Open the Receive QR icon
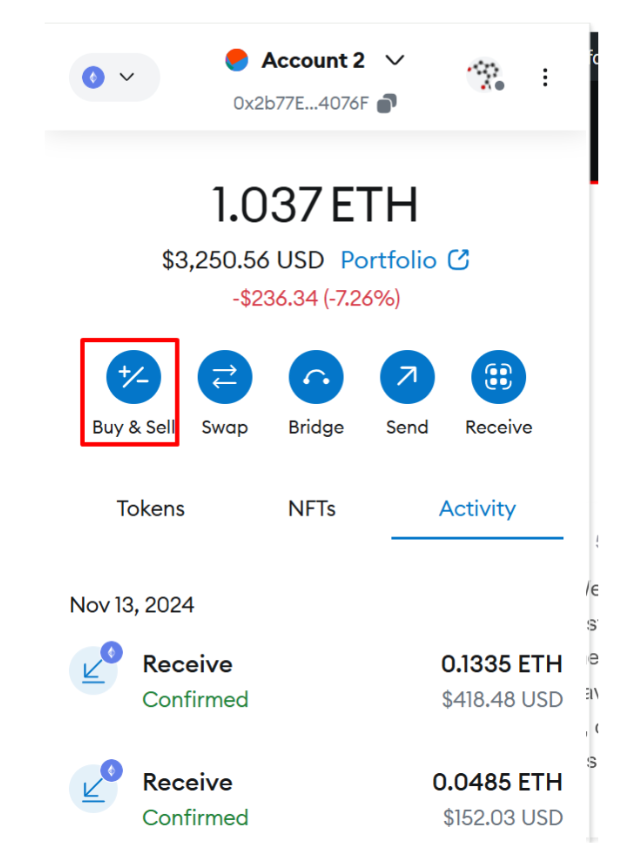The width and height of the screenshot is (640, 860). (498, 378)
